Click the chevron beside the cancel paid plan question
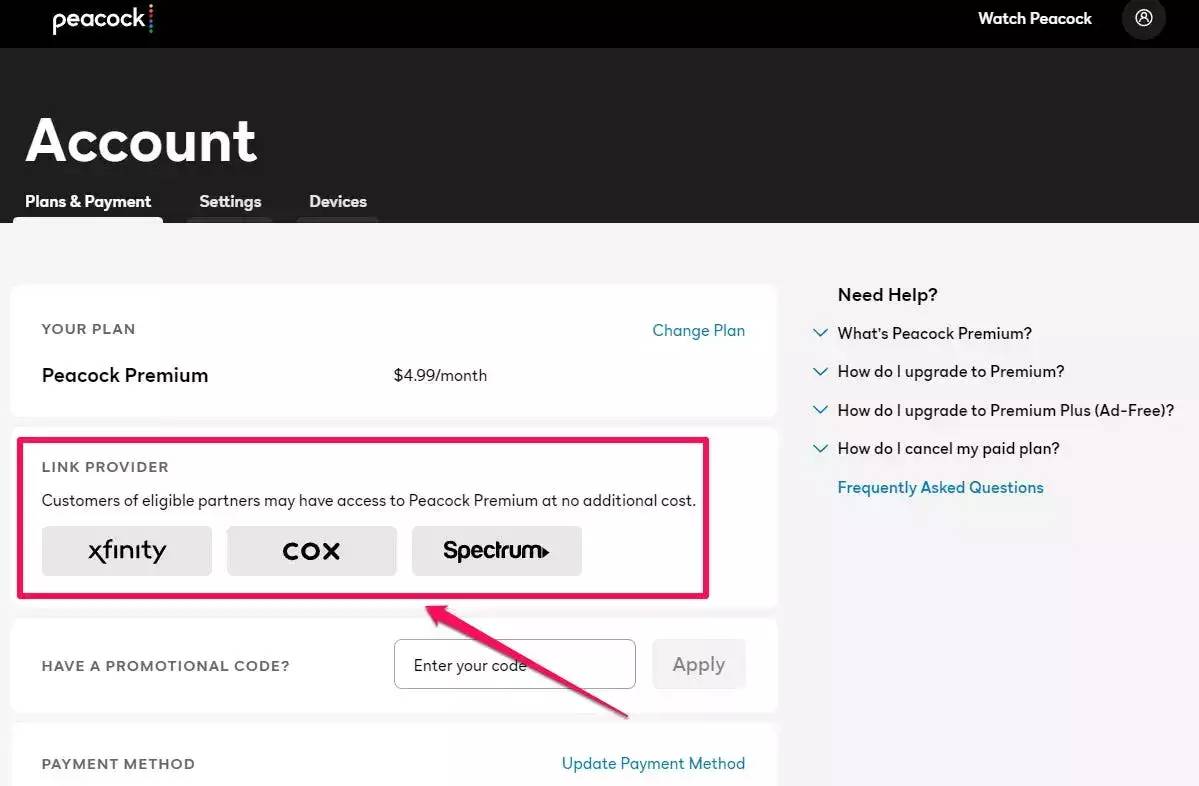1199x786 pixels. (820, 449)
